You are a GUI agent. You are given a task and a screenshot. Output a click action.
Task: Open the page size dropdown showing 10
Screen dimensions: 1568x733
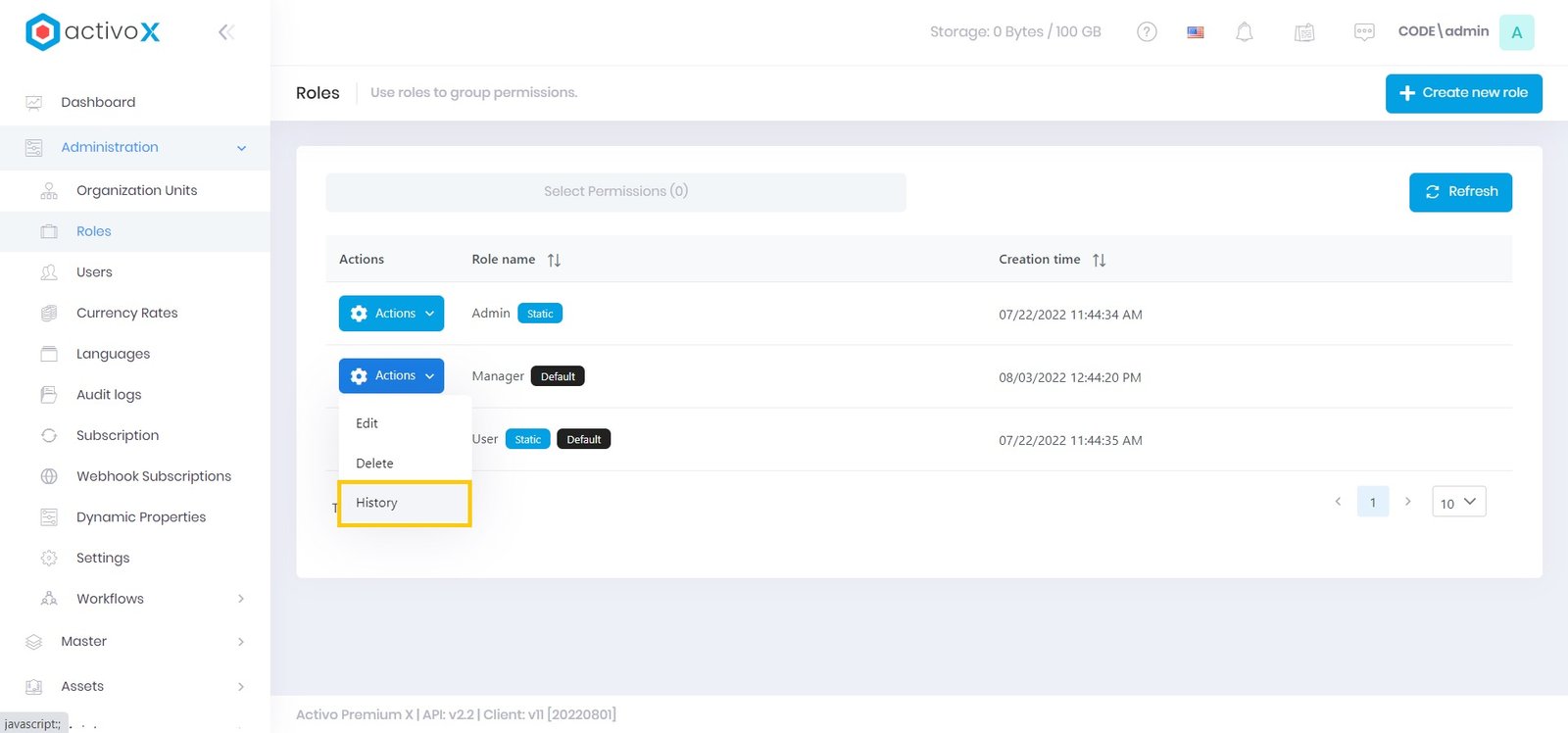pyautogui.click(x=1458, y=502)
